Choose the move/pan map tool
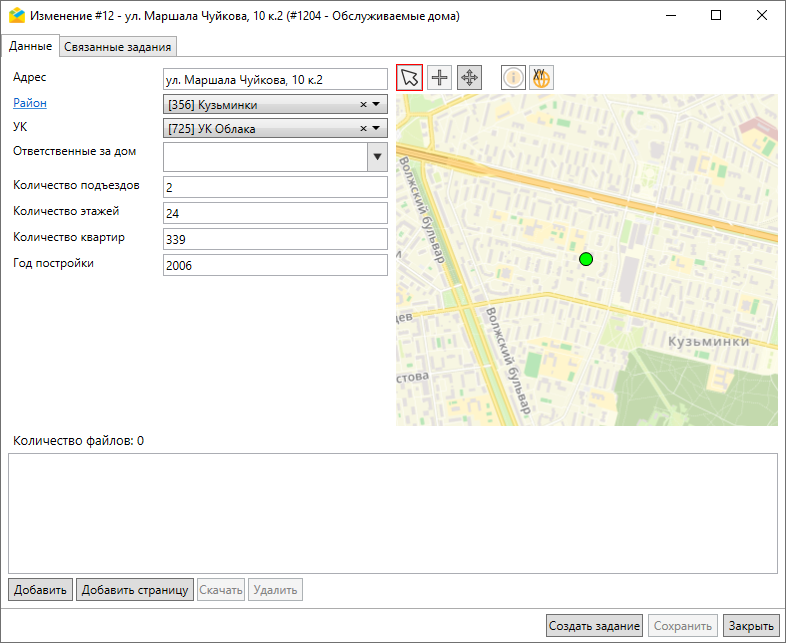Image resolution: width=786 pixels, height=643 pixels. point(469,78)
